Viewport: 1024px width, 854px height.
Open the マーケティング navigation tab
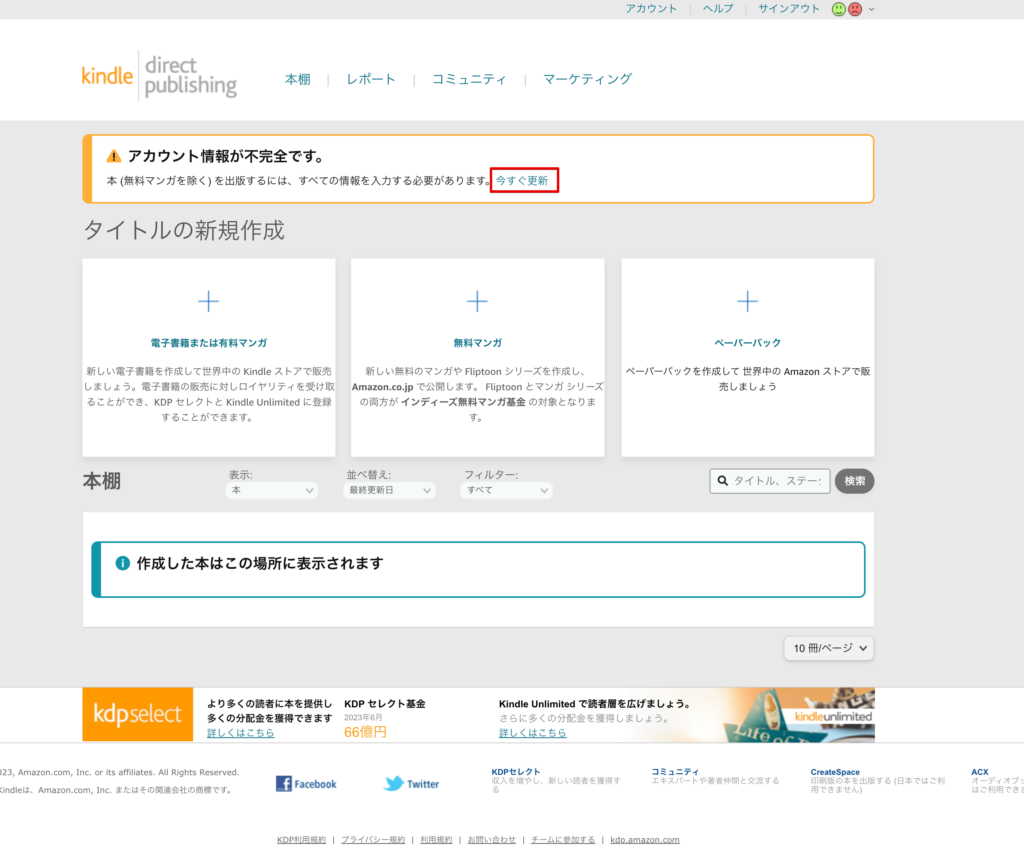[587, 79]
